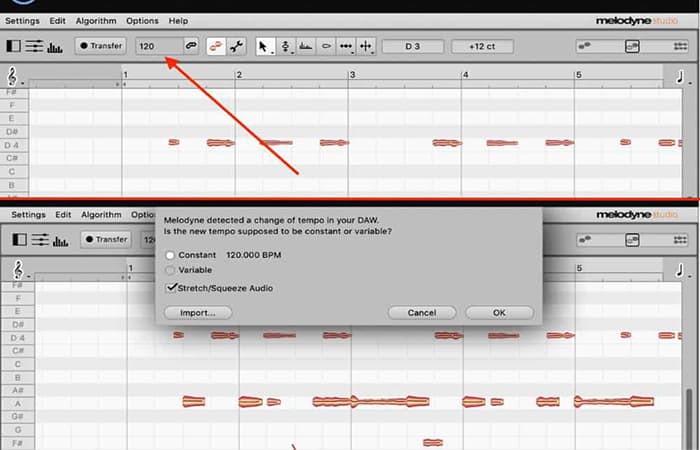
Task: Open the clef dropdown arrow in lower window
Action: tap(28, 277)
